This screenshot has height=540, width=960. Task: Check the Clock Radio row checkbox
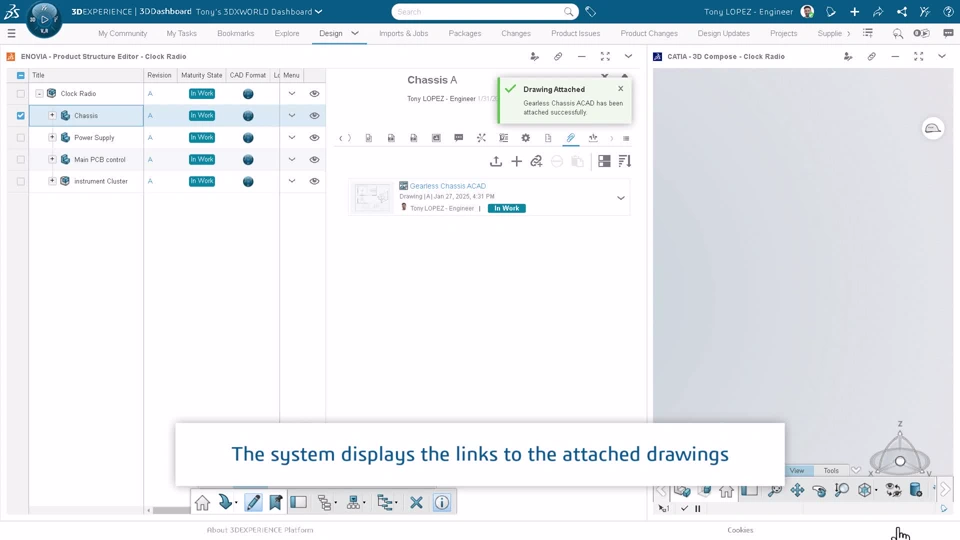[21, 94]
